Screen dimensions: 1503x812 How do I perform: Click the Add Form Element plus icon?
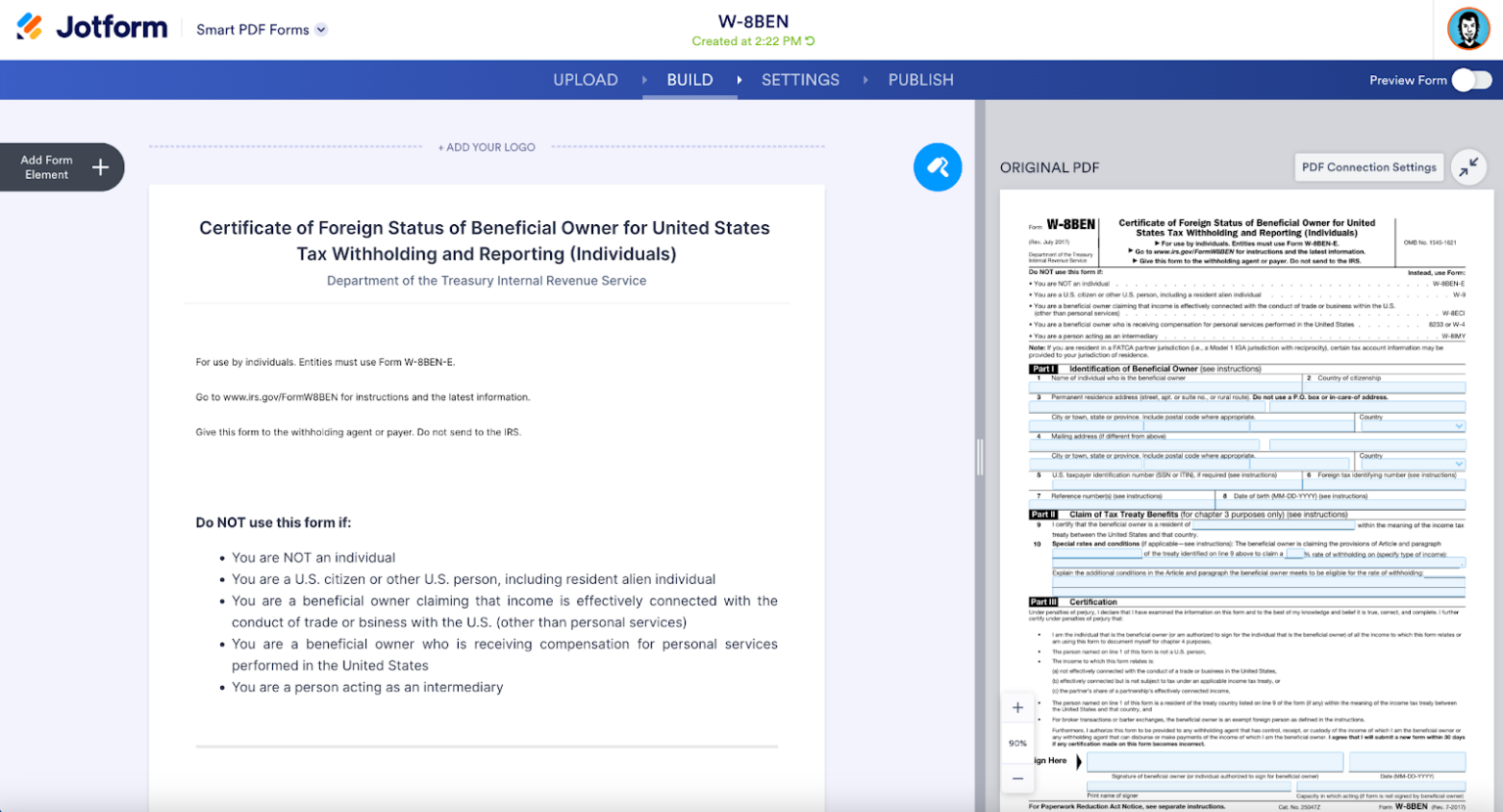(x=99, y=166)
